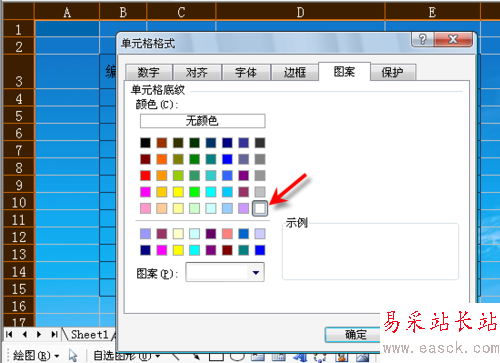The image size is (500, 363).
Task: Open the 绘图(R) drawing menu
Action: 36,356
